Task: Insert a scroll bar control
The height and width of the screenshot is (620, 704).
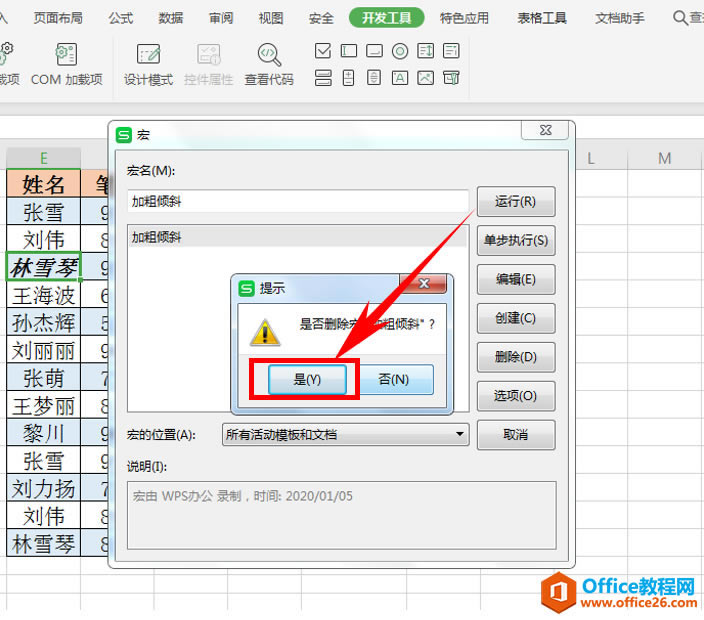Action: pos(374,78)
